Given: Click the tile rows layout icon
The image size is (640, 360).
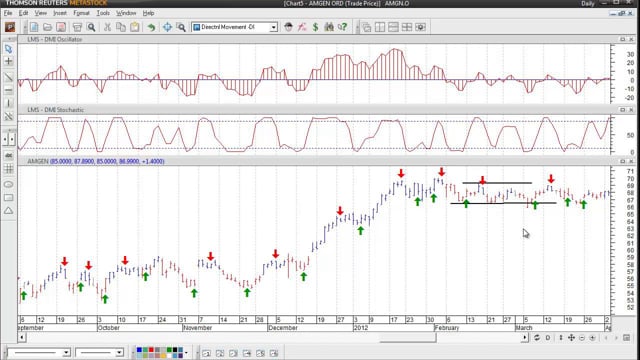Looking at the screenshot, I should coord(393,27).
